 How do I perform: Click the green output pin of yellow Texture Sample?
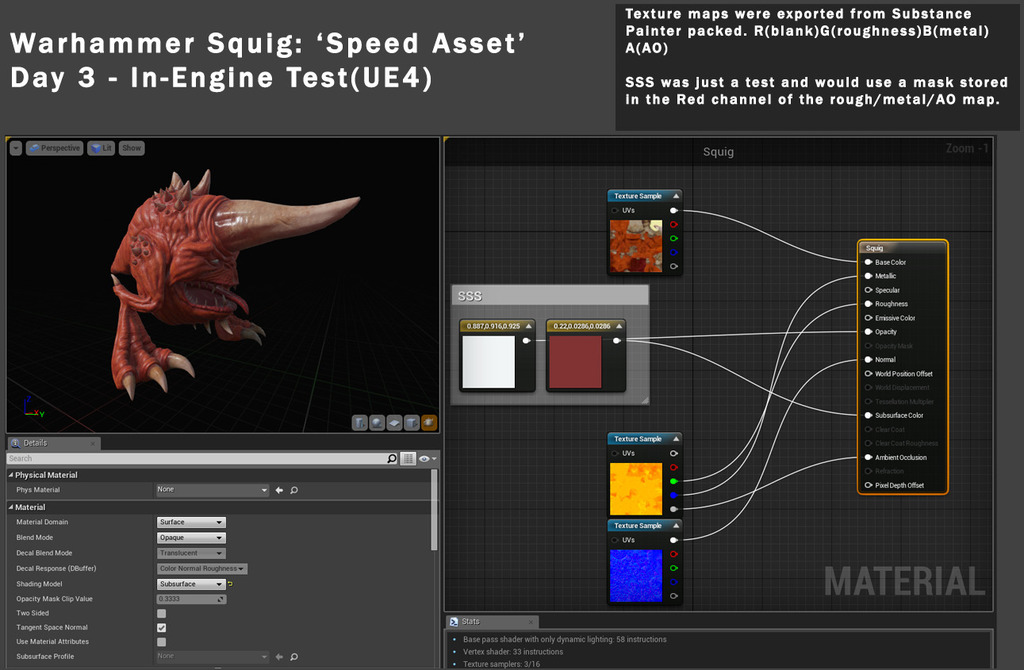click(673, 481)
